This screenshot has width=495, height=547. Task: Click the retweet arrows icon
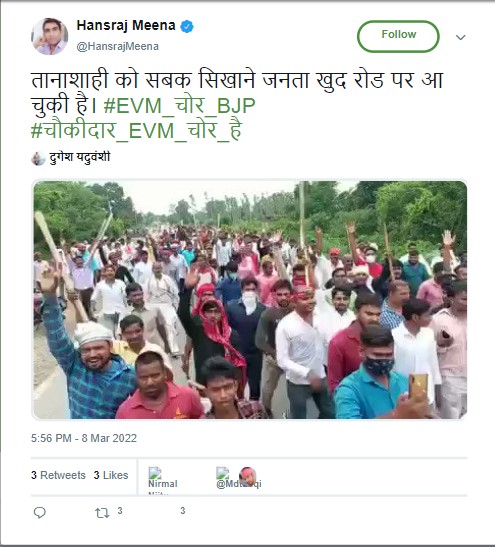[102, 513]
